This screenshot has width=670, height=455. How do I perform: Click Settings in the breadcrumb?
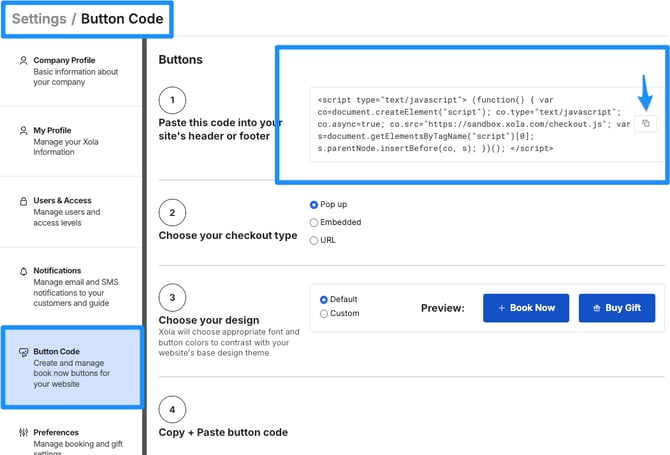pos(39,19)
